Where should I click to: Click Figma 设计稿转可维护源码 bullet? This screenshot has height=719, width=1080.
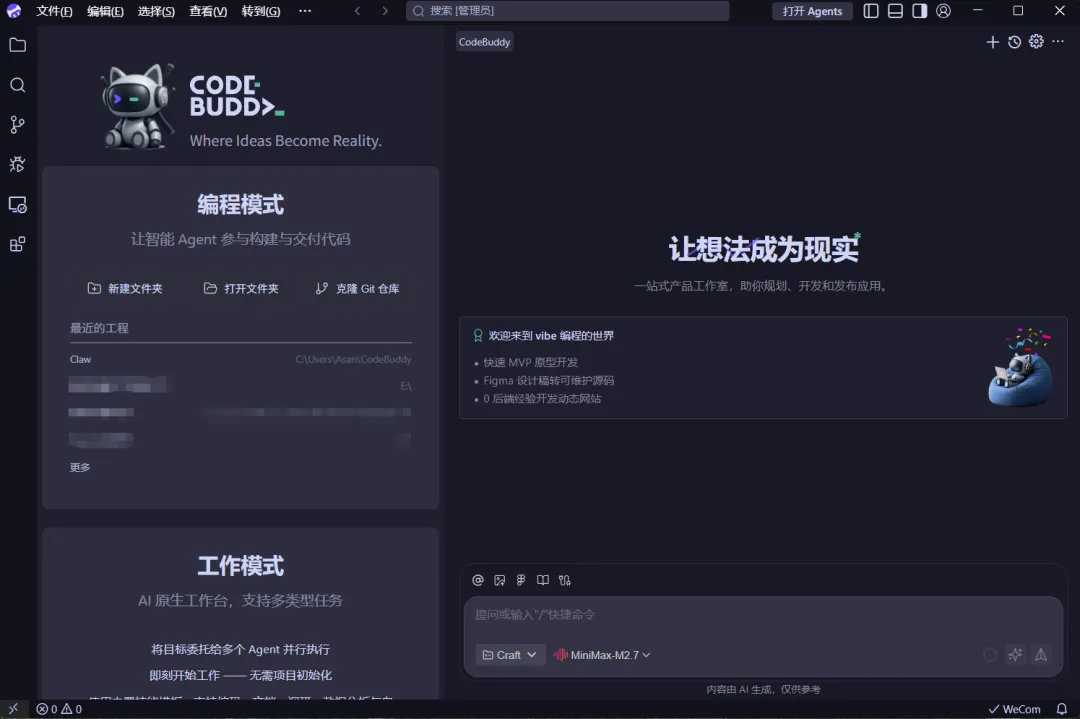coord(548,381)
